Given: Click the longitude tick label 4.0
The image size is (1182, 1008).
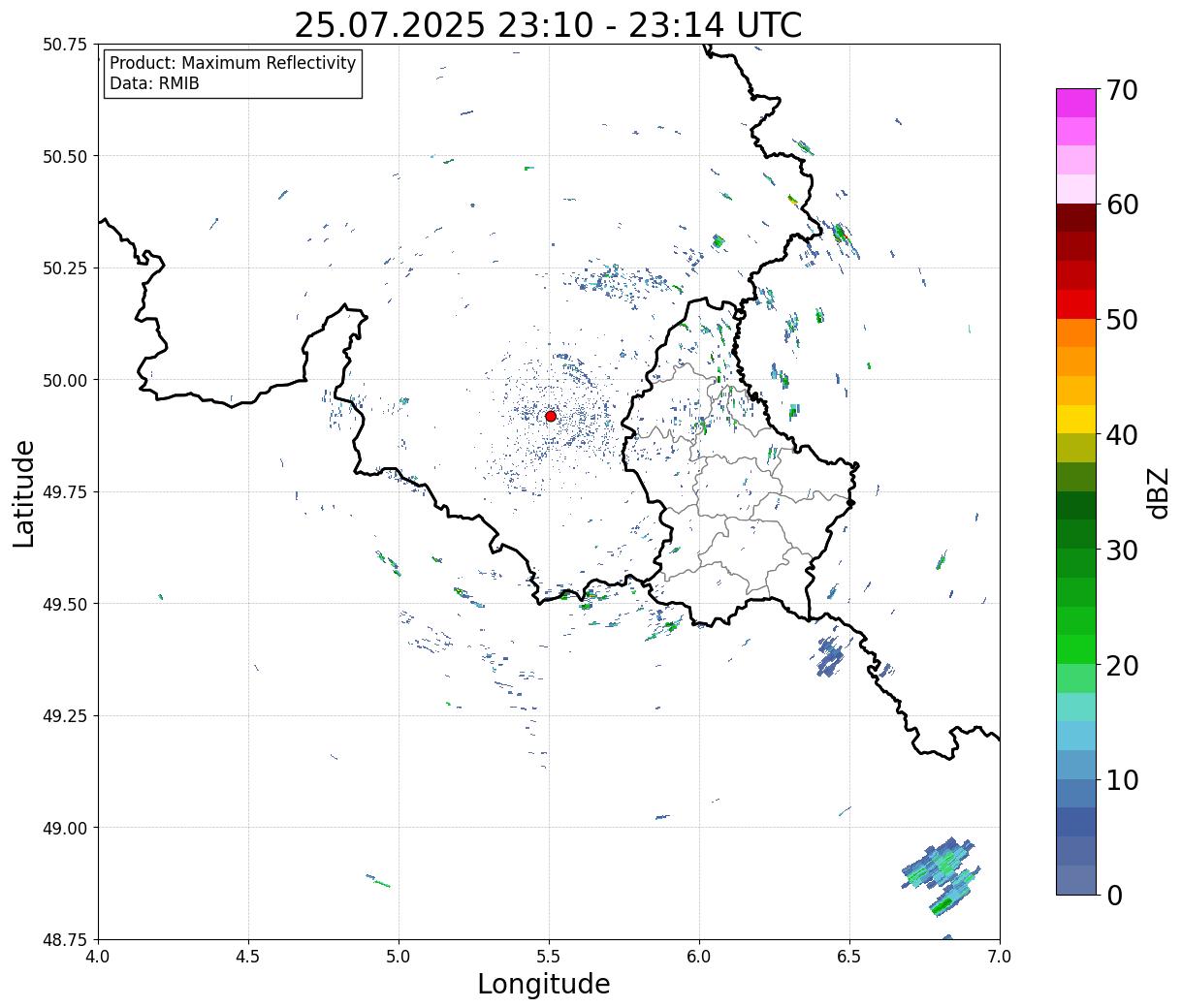Looking at the screenshot, I should coord(98,956).
